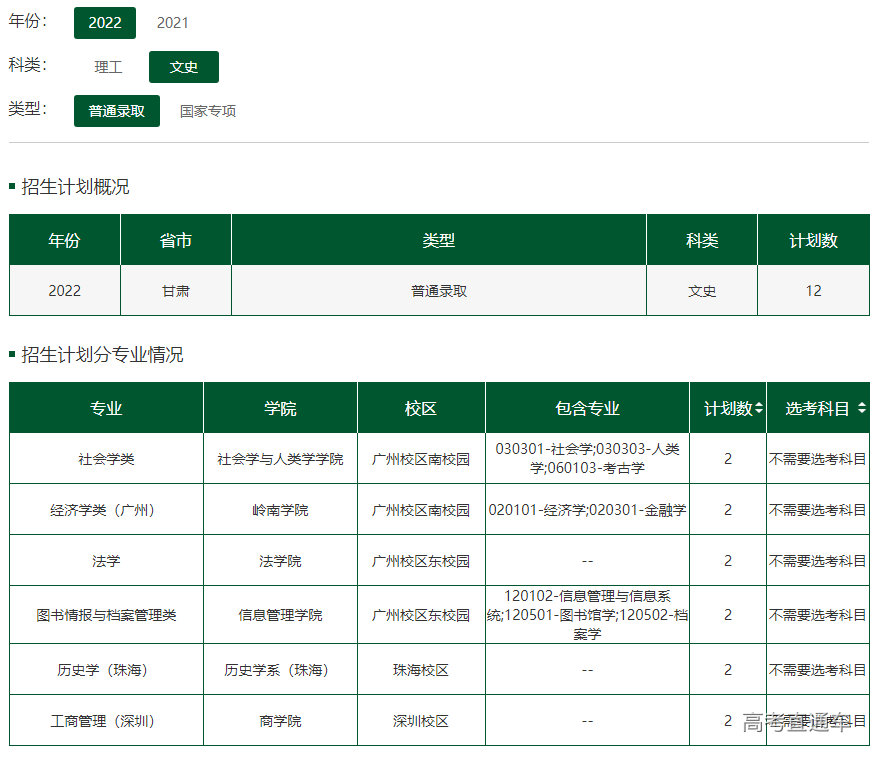880x762 pixels.
Task: Select the 普通录取 admission type
Action: [116, 111]
